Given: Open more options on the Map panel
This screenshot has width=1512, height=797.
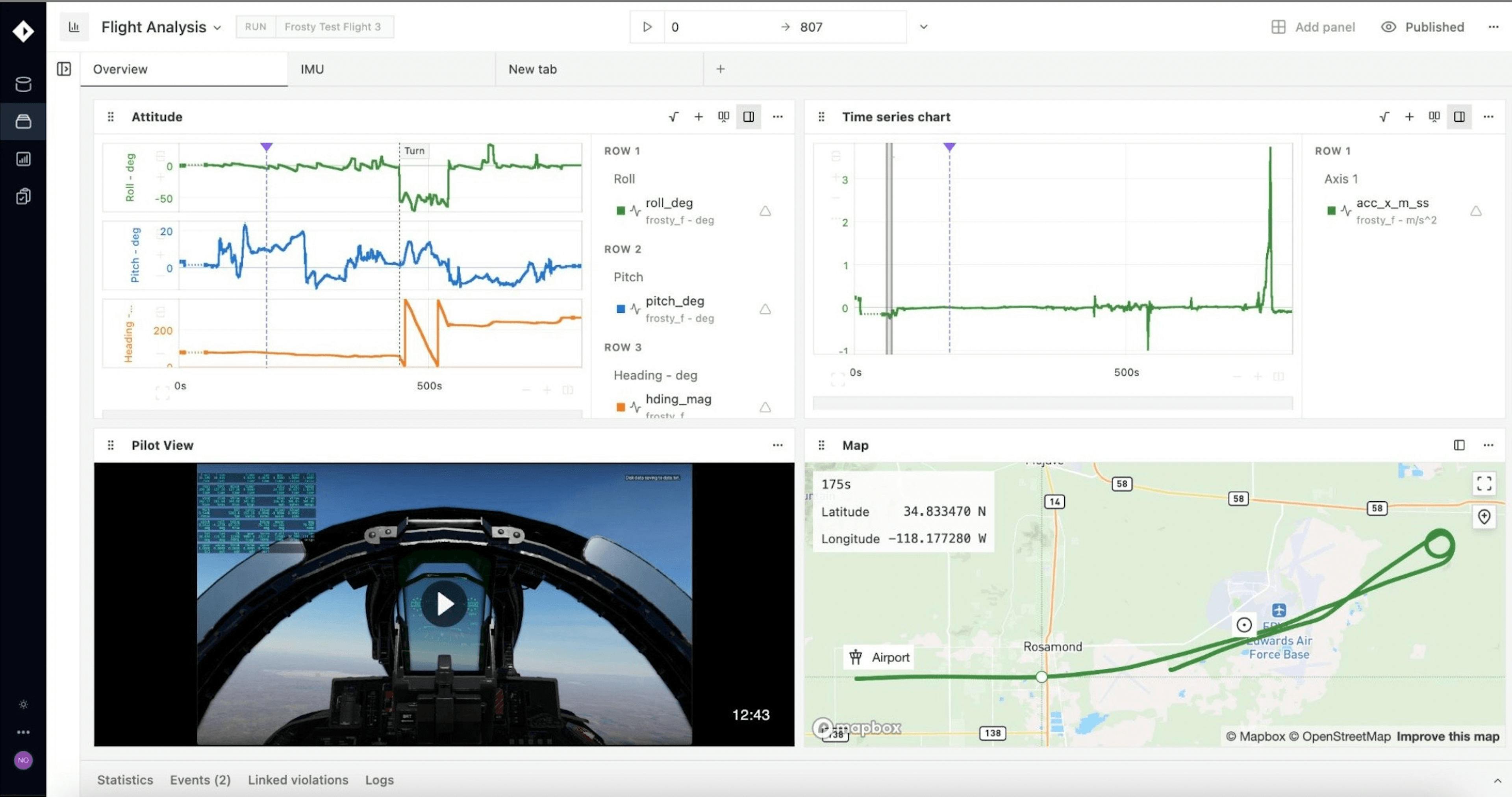Looking at the screenshot, I should coord(1489,445).
